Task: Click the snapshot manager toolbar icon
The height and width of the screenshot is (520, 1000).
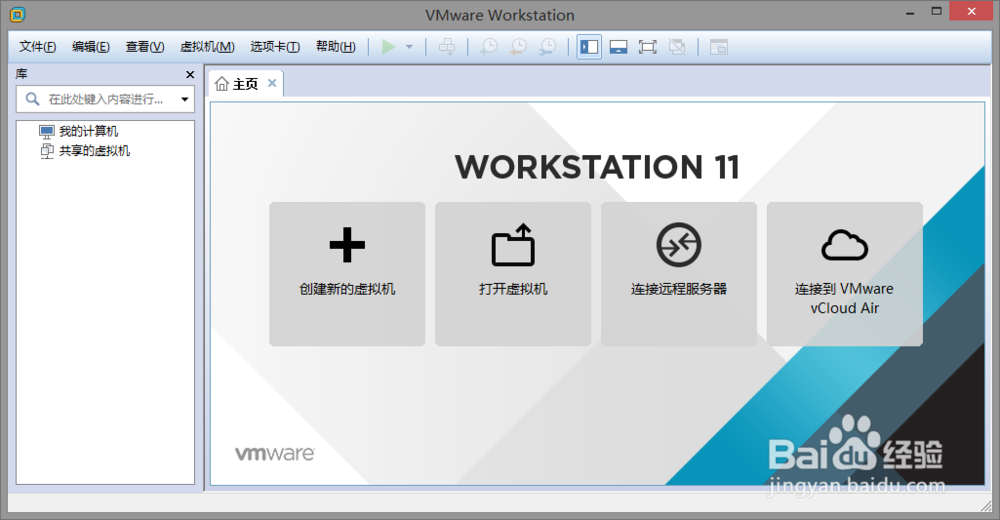Action: click(548, 47)
